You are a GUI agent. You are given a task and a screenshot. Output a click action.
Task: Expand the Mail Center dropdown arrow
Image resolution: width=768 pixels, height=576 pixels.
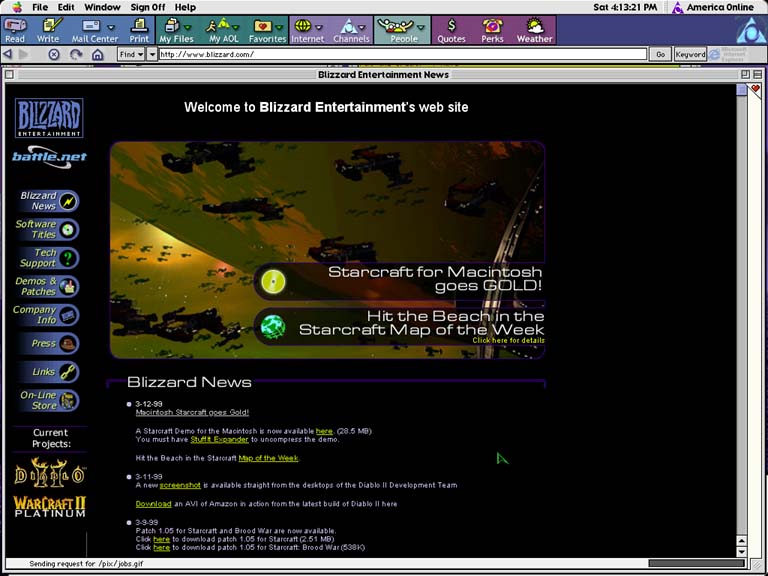(x=111, y=26)
